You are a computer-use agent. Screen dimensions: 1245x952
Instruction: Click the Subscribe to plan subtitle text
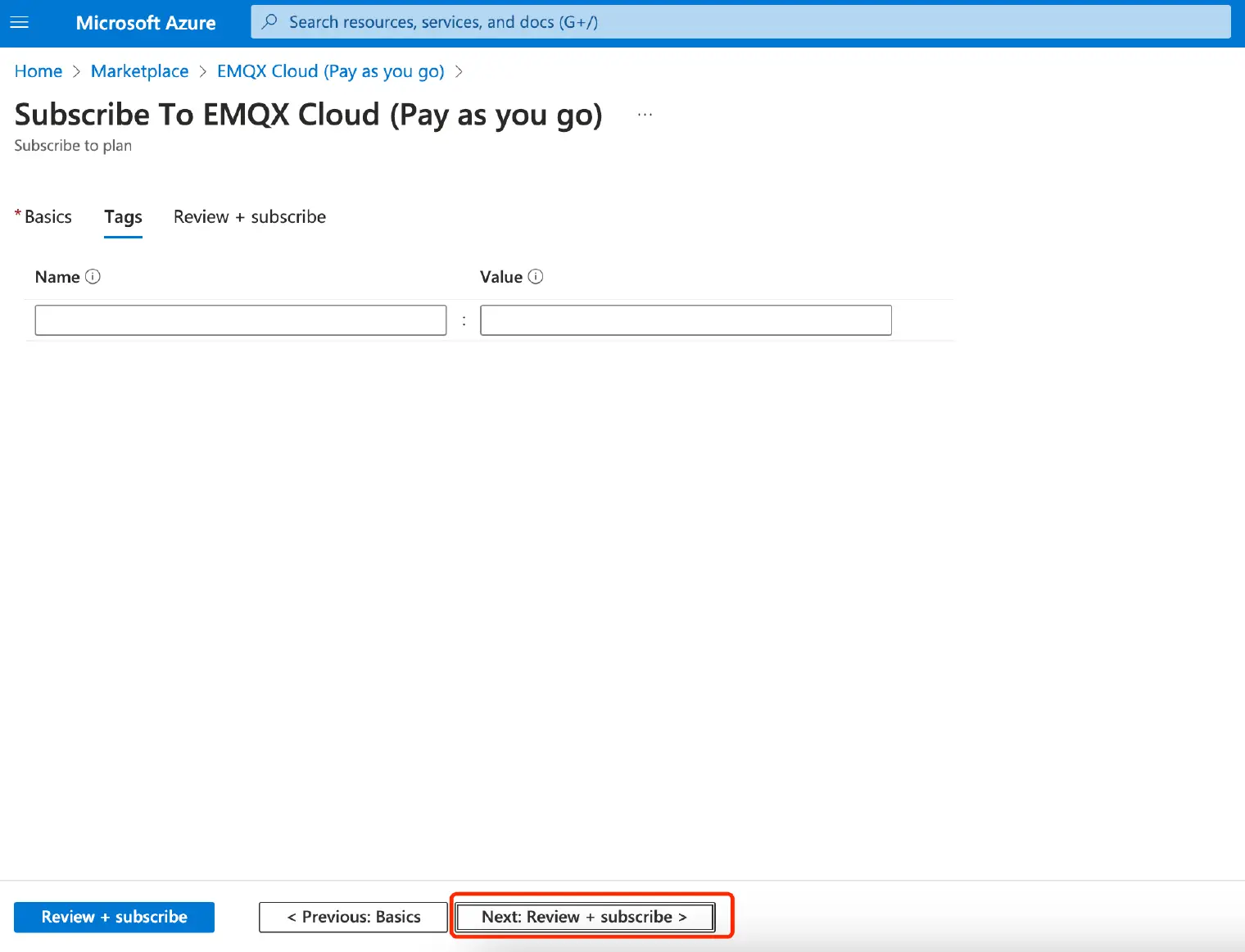[x=73, y=146]
